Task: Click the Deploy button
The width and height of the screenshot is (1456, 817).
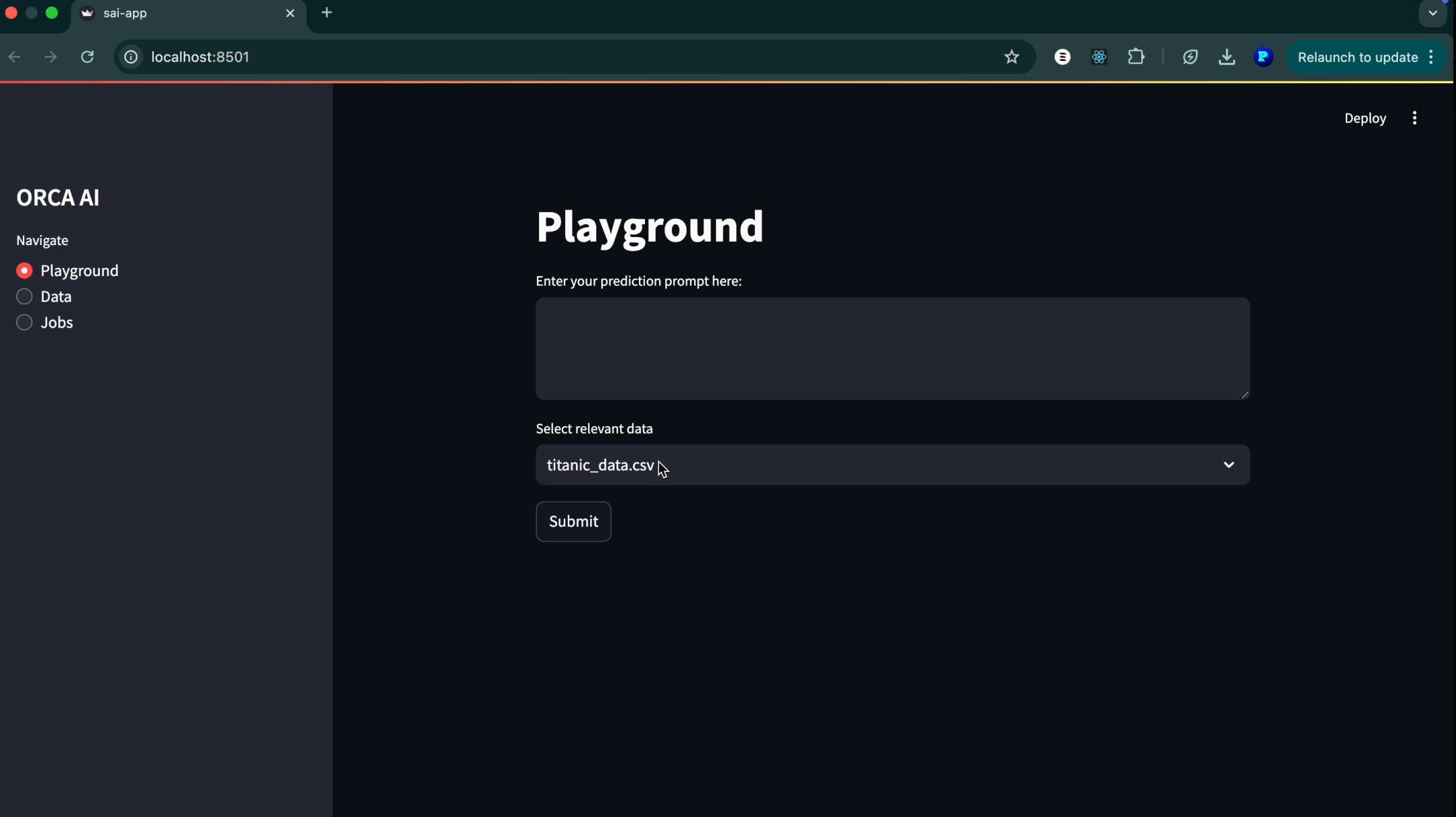Action: (1365, 118)
